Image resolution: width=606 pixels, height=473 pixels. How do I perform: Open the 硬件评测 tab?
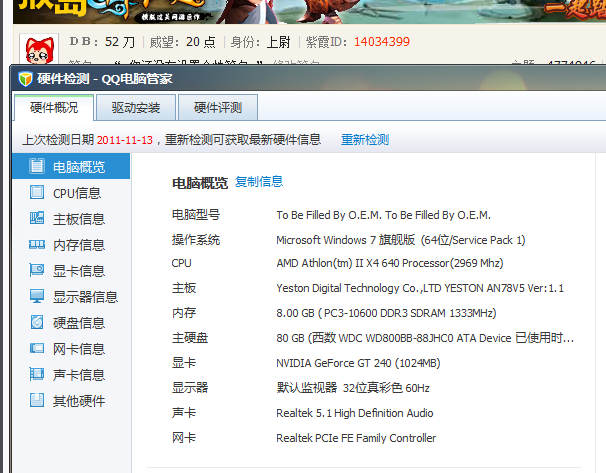point(218,108)
